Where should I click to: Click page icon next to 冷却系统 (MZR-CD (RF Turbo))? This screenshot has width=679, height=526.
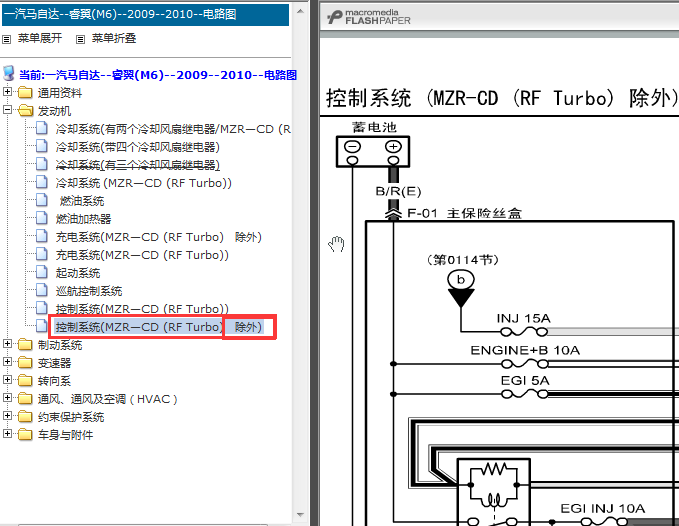coord(42,182)
